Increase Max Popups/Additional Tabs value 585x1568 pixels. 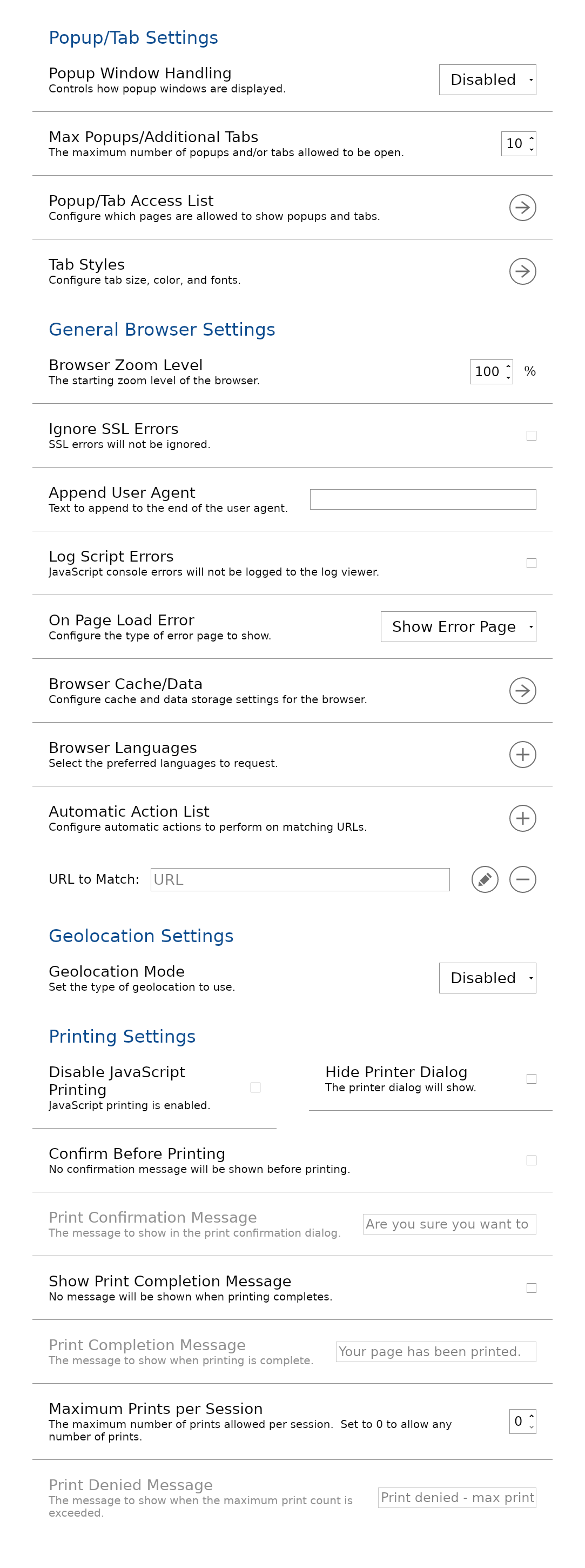pos(532,138)
